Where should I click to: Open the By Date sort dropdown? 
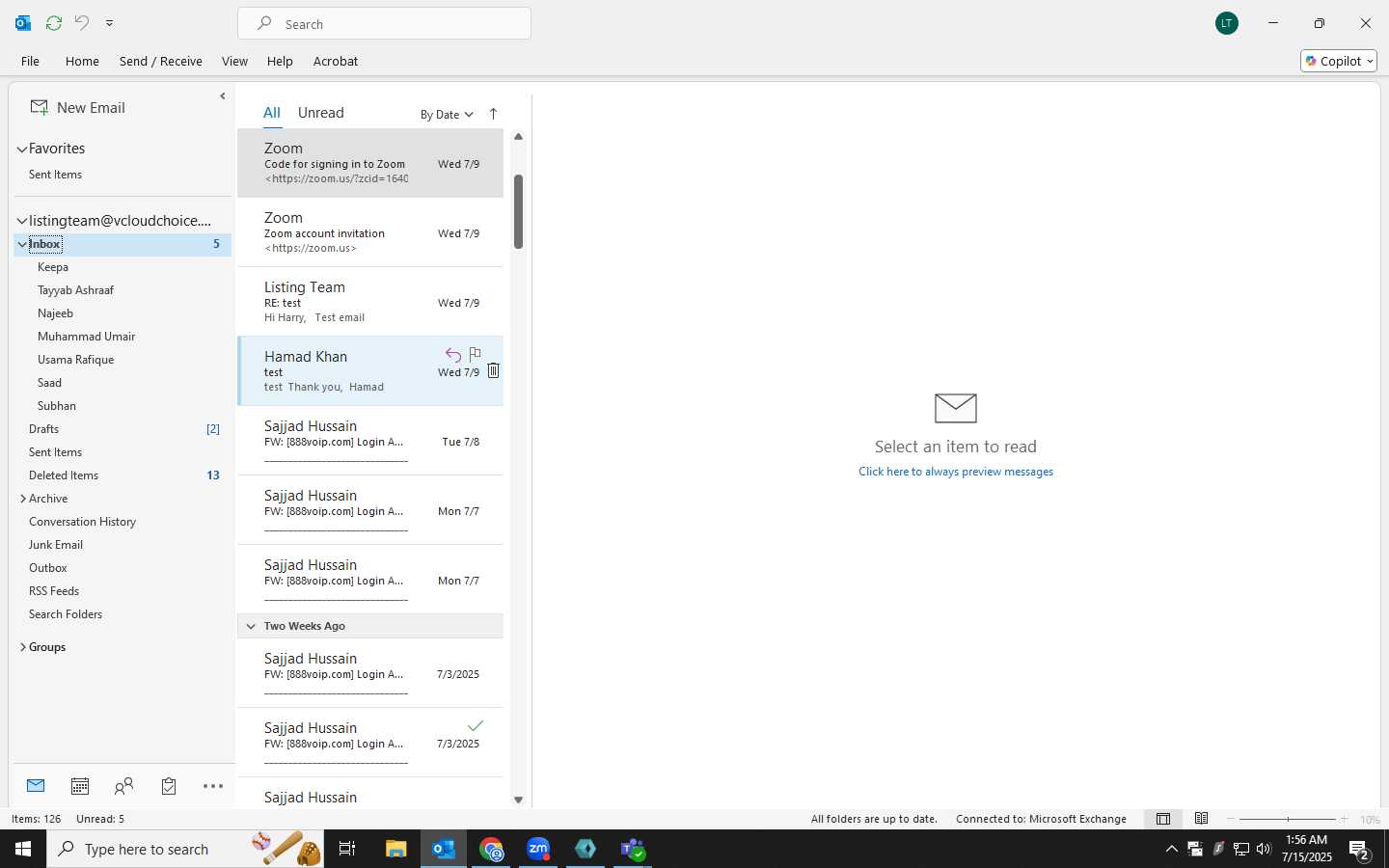[447, 115]
